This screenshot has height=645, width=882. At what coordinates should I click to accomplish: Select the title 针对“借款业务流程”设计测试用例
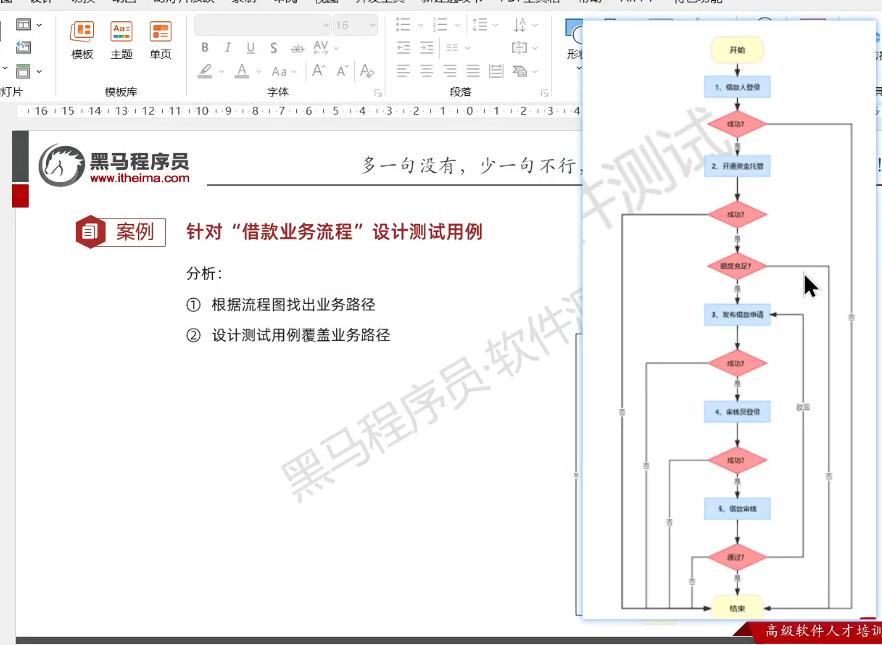tap(335, 232)
